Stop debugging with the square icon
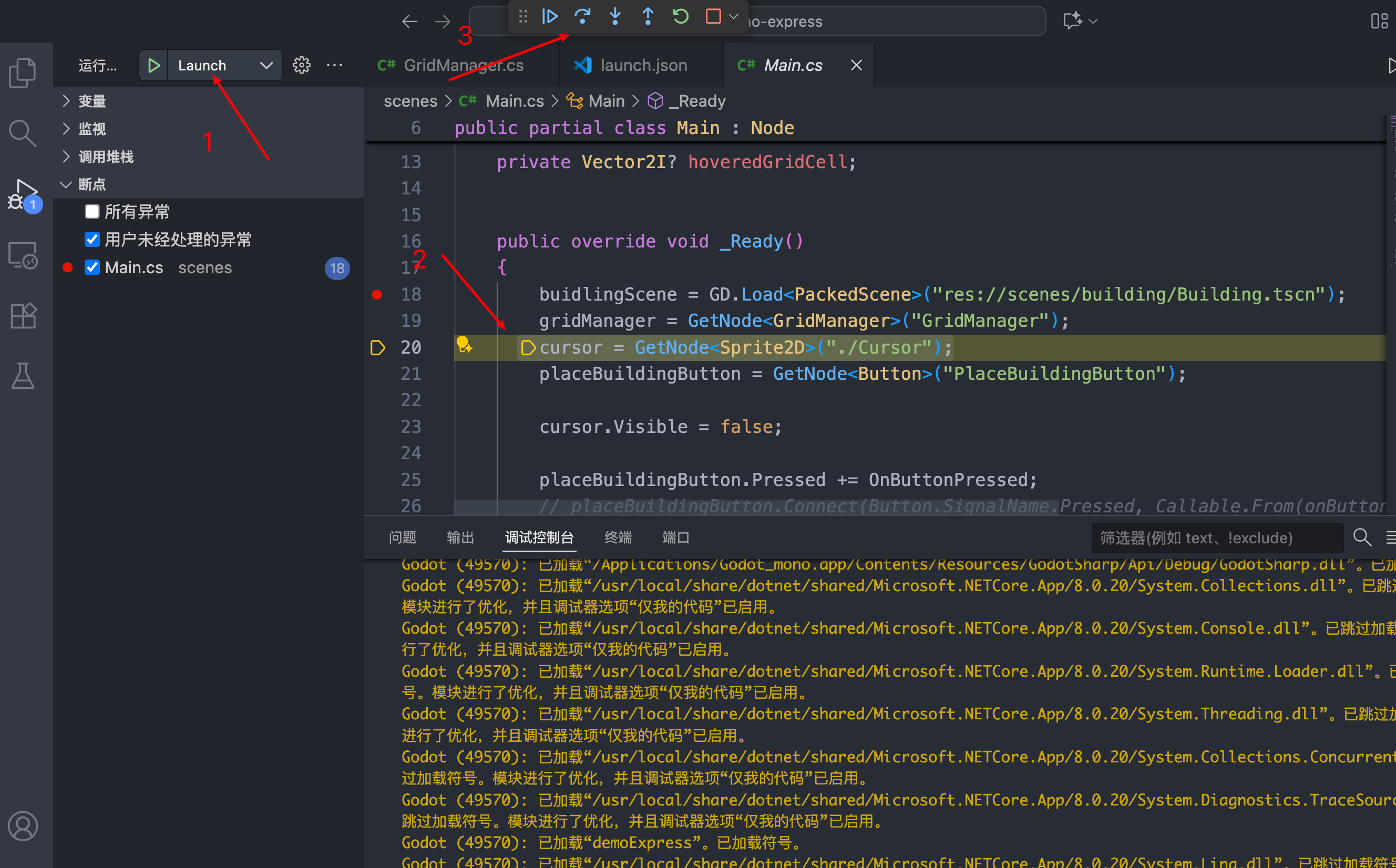 [x=713, y=17]
